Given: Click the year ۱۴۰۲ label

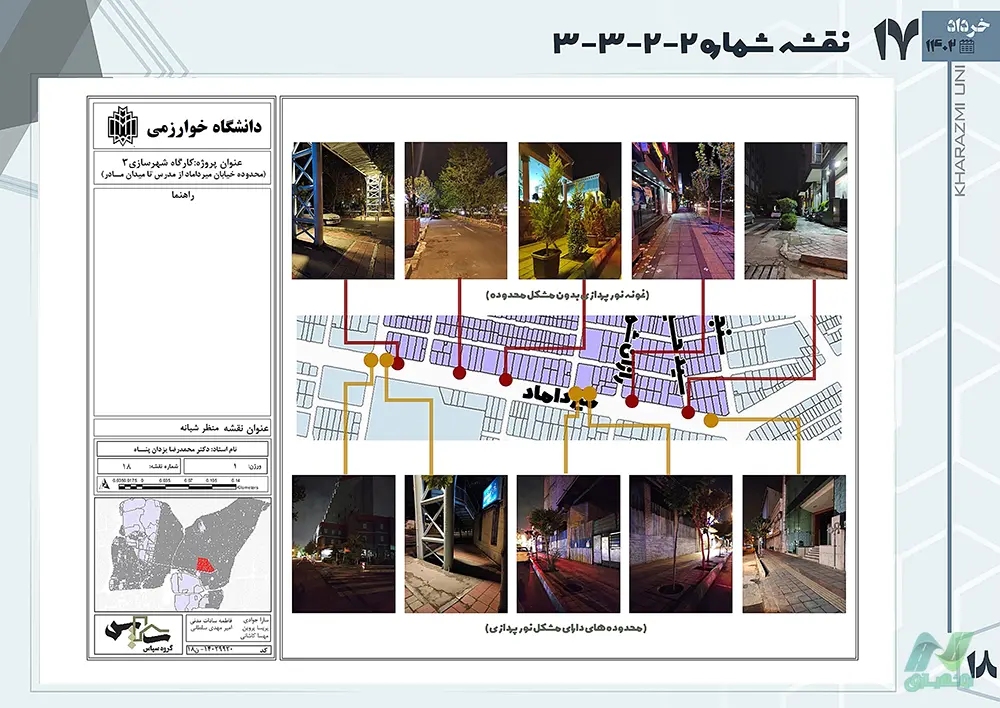Looking at the screenshot, I should point(941,46).
